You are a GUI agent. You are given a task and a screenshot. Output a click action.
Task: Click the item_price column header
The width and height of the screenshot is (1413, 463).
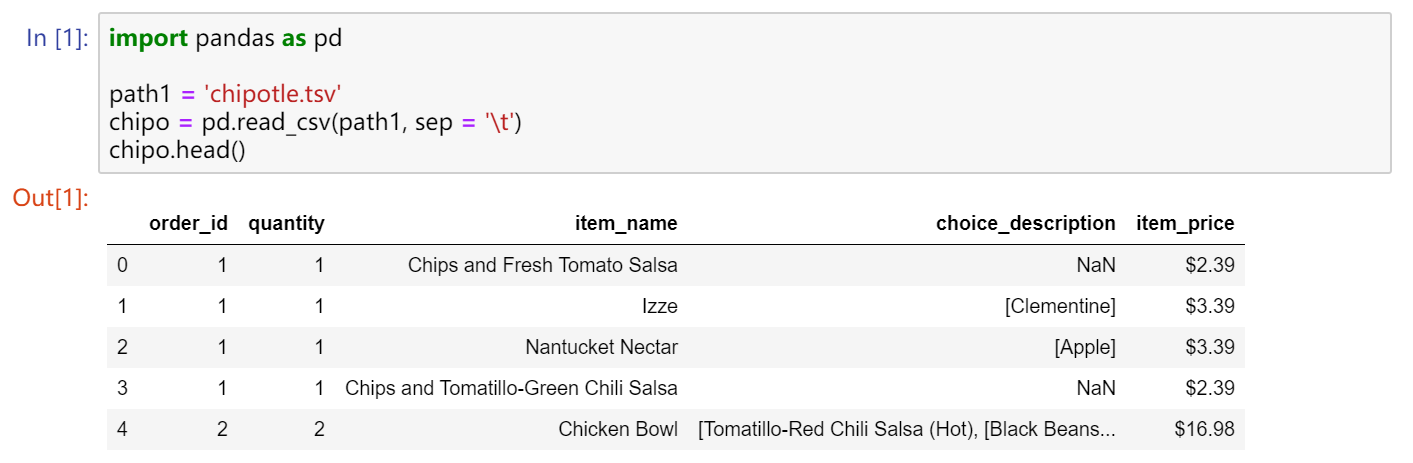click(1185, 224)
